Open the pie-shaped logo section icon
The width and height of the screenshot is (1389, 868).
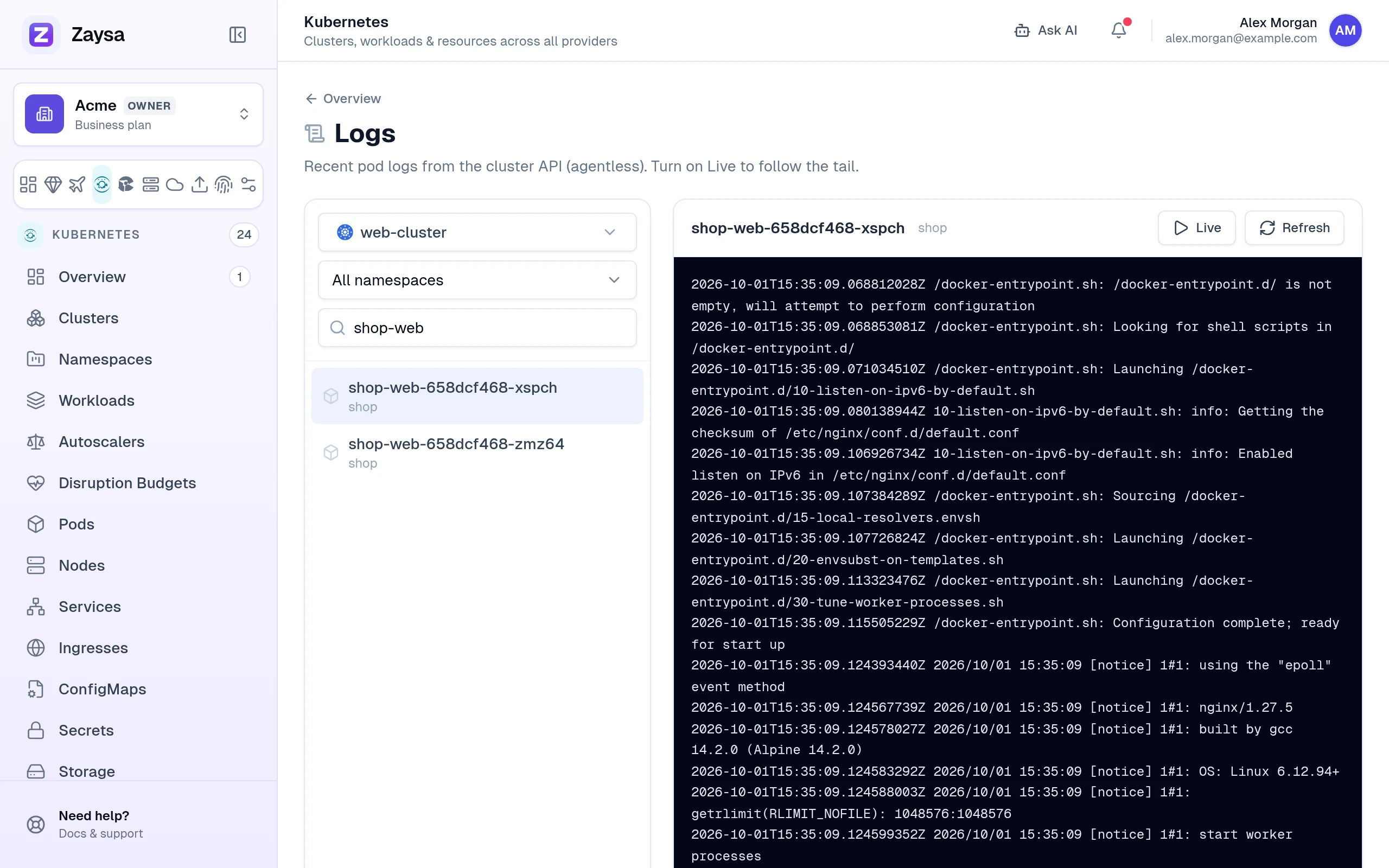(x=126, y=184)
